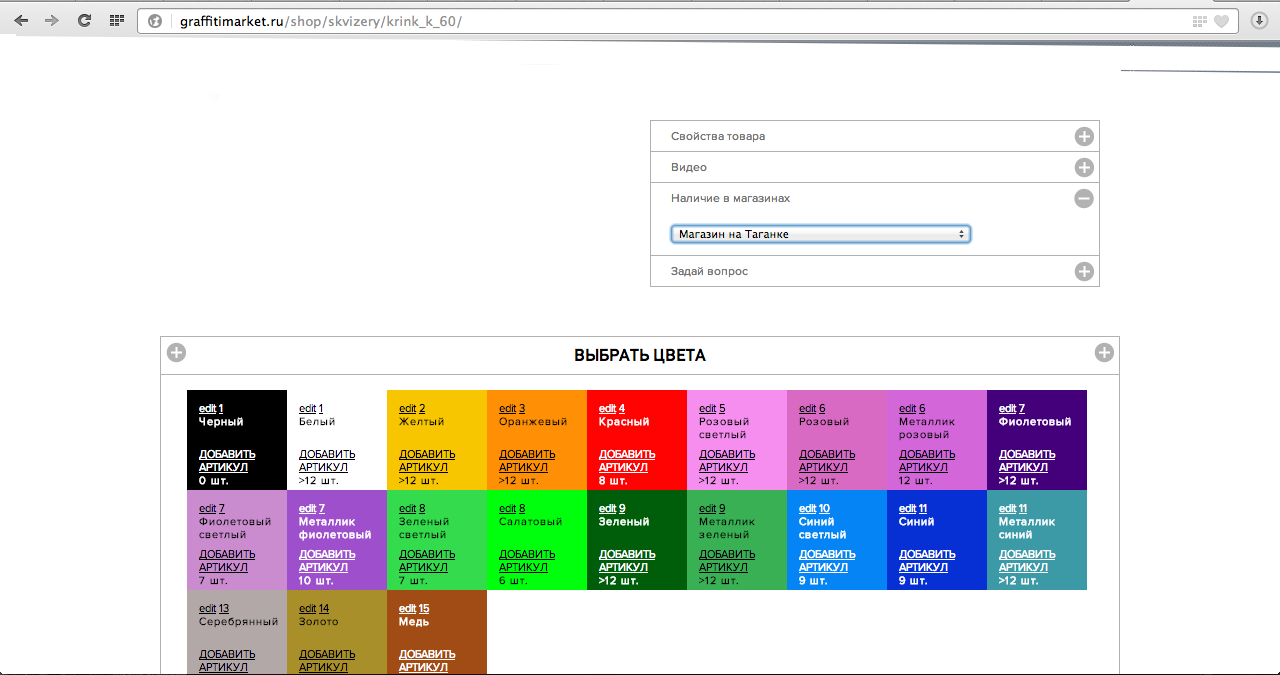Collapse the Наличие в магазинах section
The width and height of the screenshot is (1280, 675).
[x=1084, y=199]
